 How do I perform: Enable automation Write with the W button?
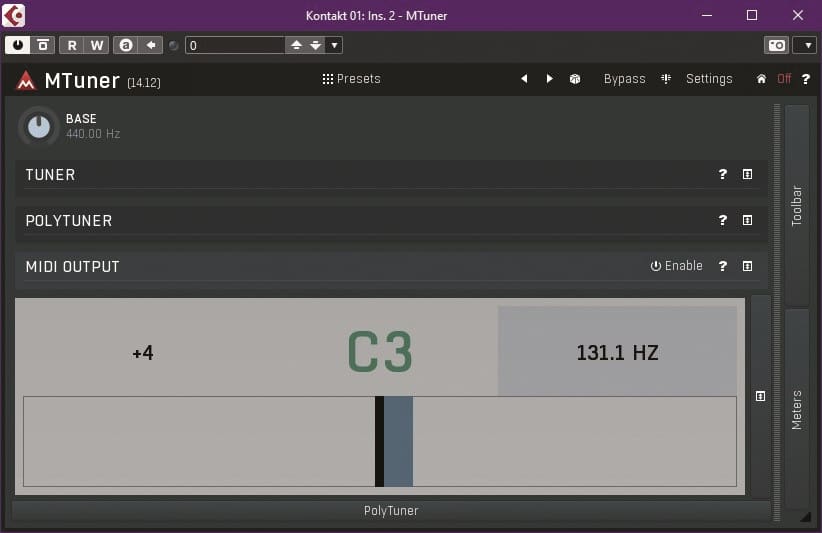point(97,45)
